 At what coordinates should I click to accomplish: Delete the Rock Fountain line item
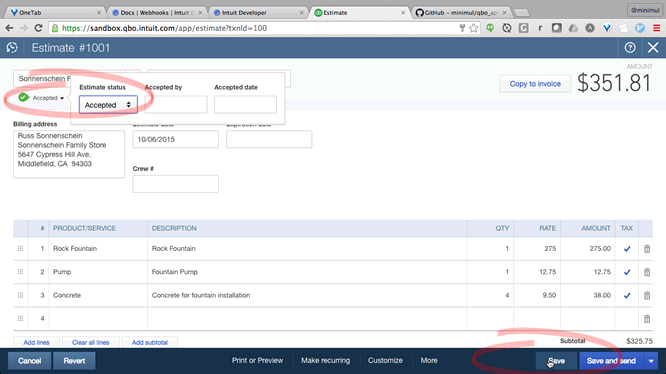coord(647,249)
